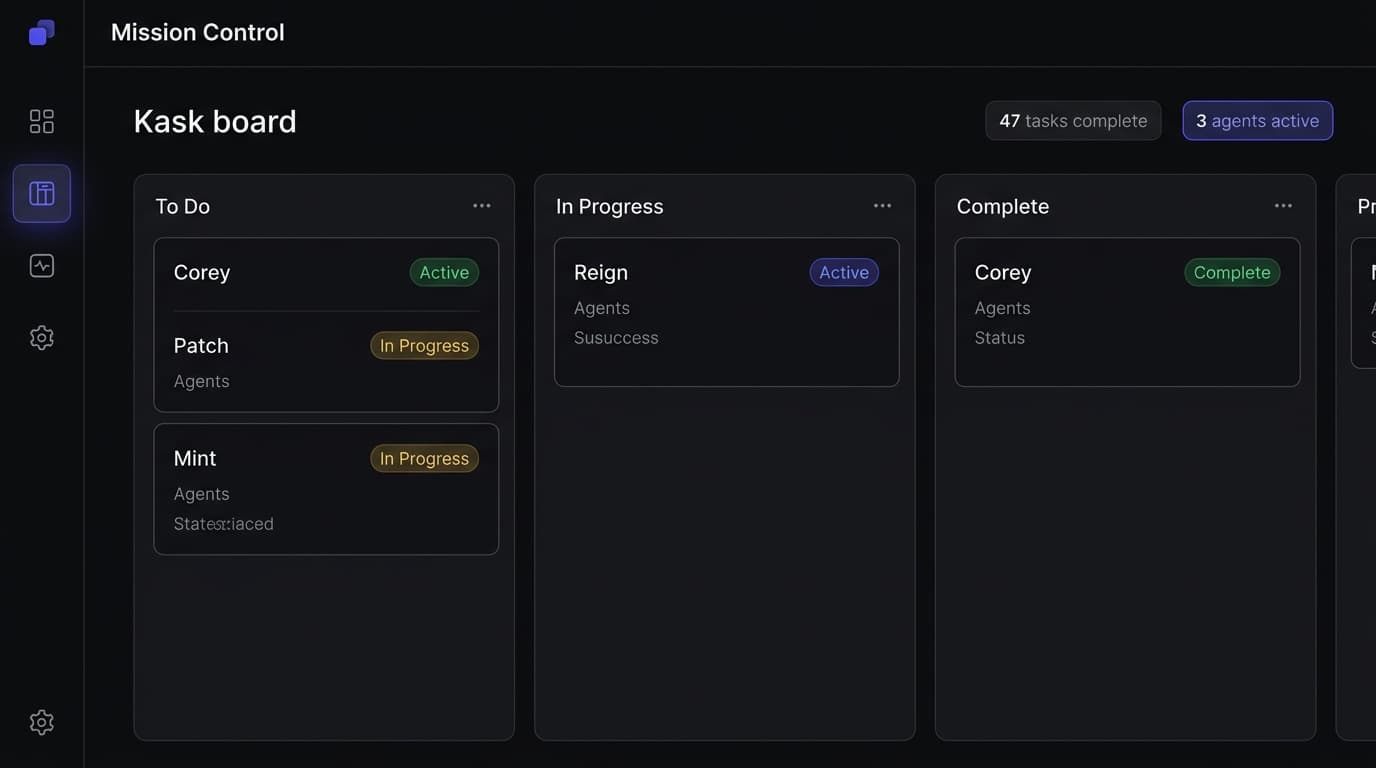Click blue Active badge on Reign card
Screen dimensions: 1376x768
tap(844, 272)
